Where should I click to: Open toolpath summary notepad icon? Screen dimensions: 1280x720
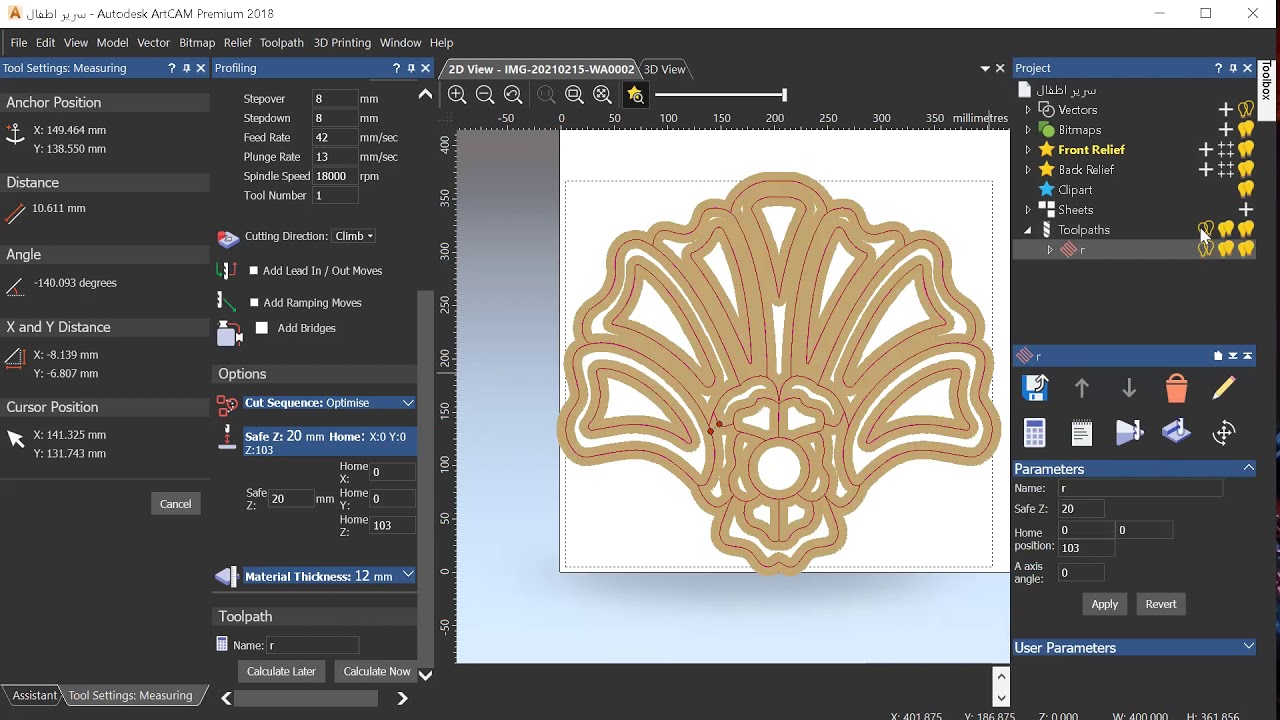pos(1081,433)
